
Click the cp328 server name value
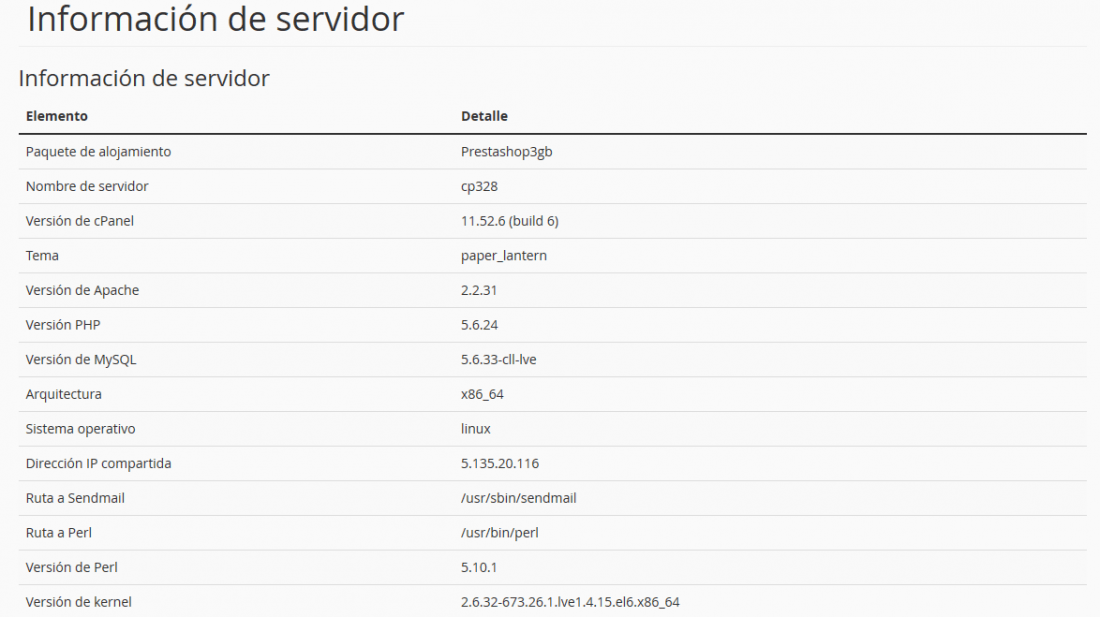[x=479, y=187]
